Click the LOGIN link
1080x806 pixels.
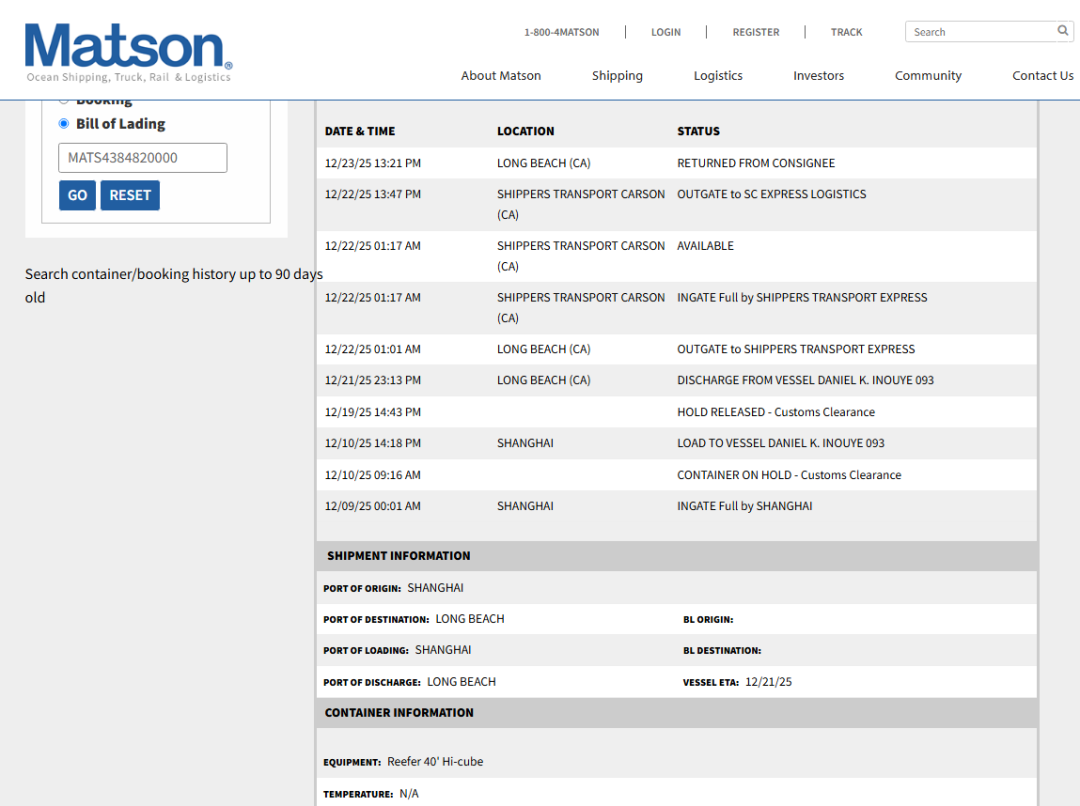pos(665,32)
